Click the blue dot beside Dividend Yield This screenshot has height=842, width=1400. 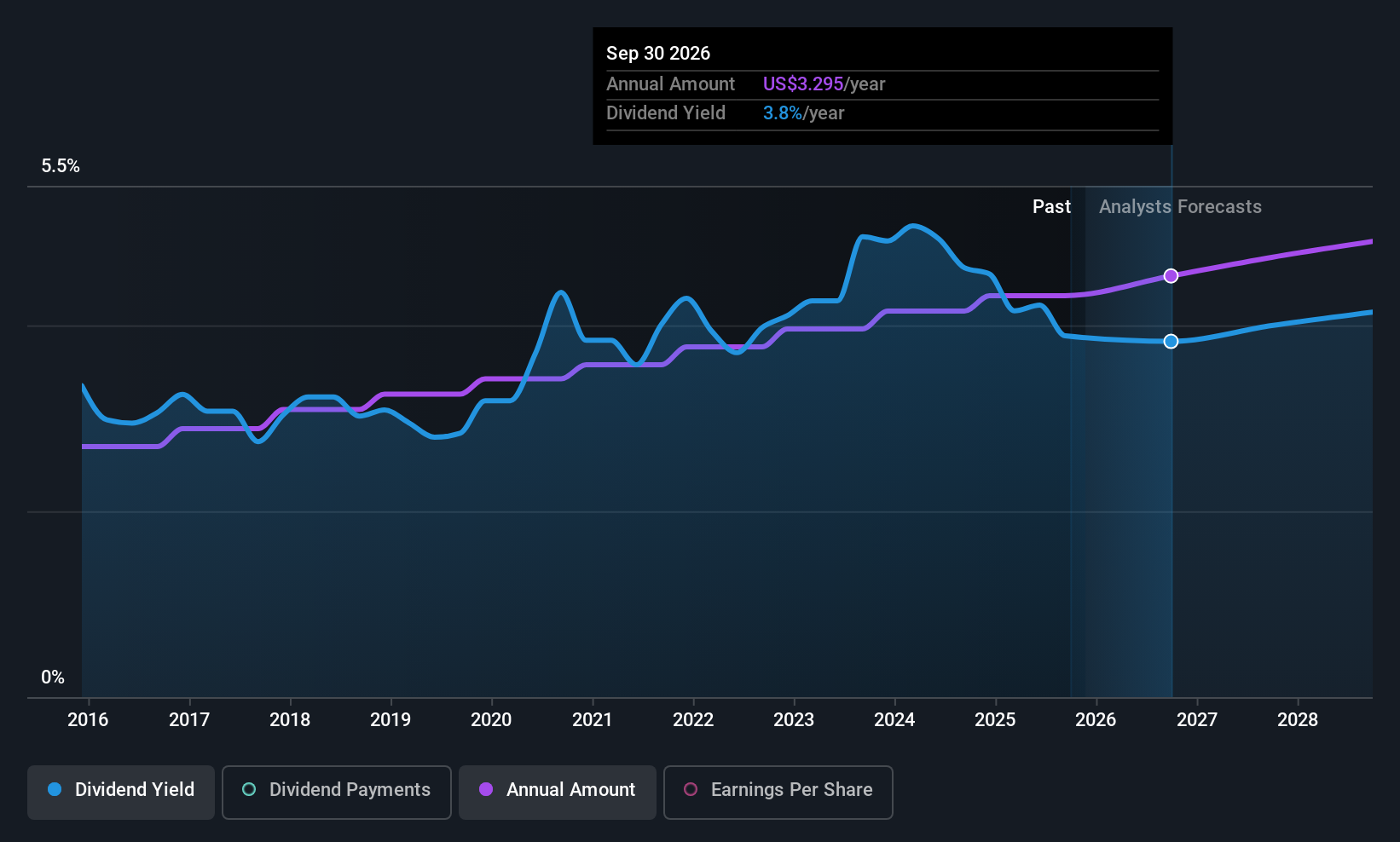pyautogui.click(x=55, y=790)
